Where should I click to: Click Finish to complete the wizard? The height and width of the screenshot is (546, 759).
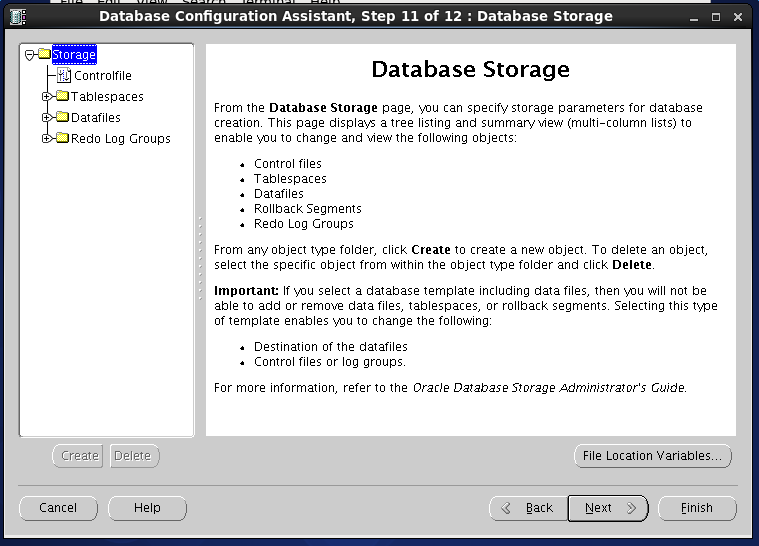pyautogui.click(x=696, y=508)
